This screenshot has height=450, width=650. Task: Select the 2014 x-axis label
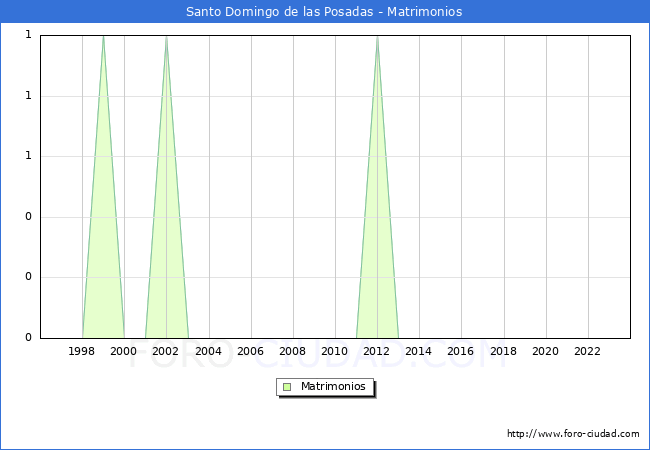pyautogui.click(x=419, y=351)
